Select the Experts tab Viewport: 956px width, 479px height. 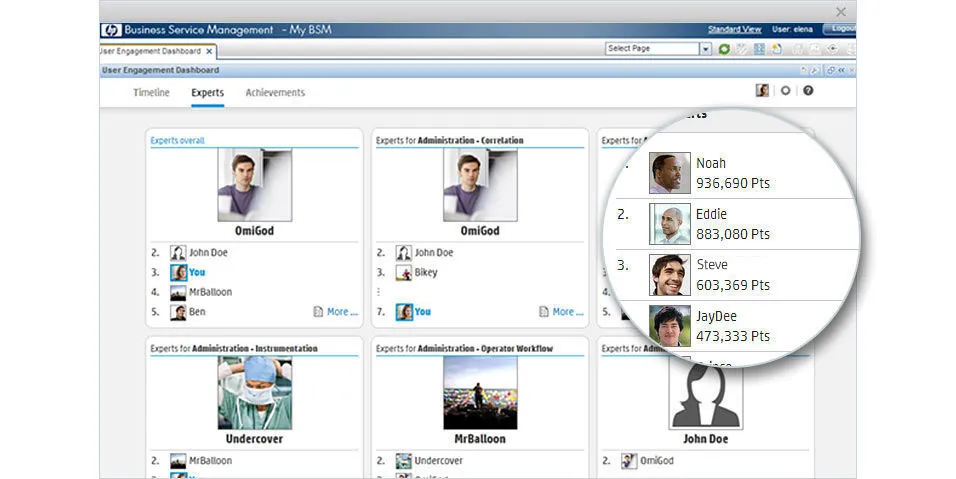tap(207, 93)
